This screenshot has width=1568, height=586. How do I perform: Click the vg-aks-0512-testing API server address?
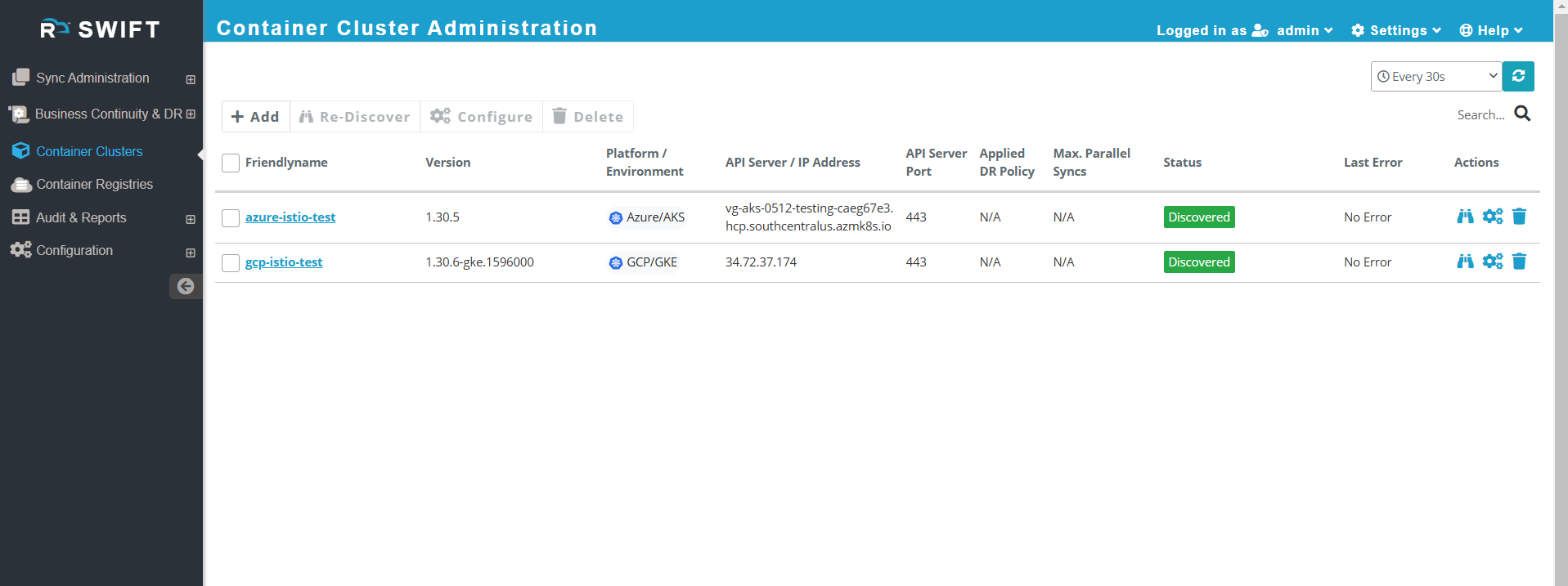tap(809, 217)
